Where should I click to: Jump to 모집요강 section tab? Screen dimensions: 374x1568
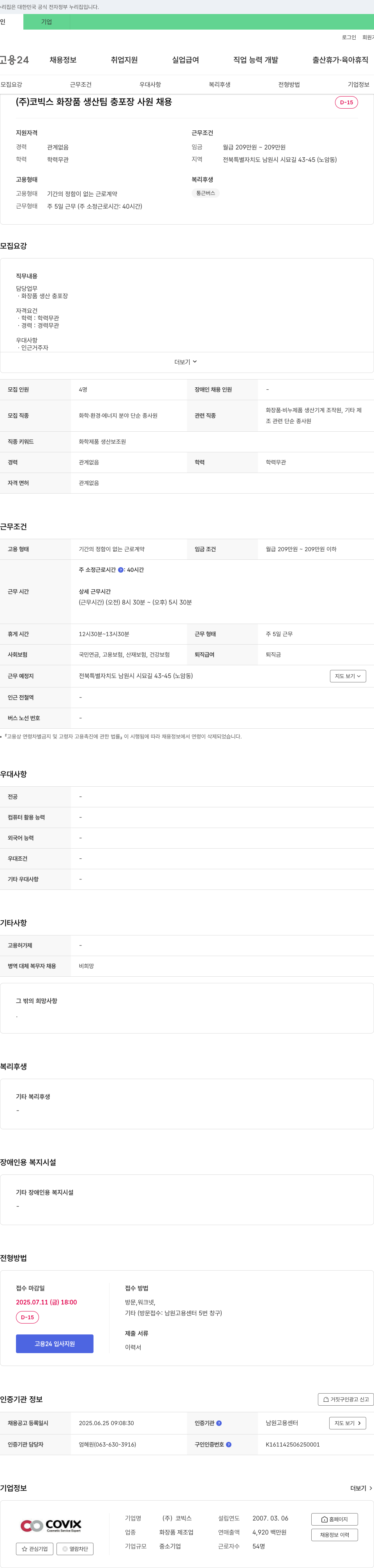(11, 84)
